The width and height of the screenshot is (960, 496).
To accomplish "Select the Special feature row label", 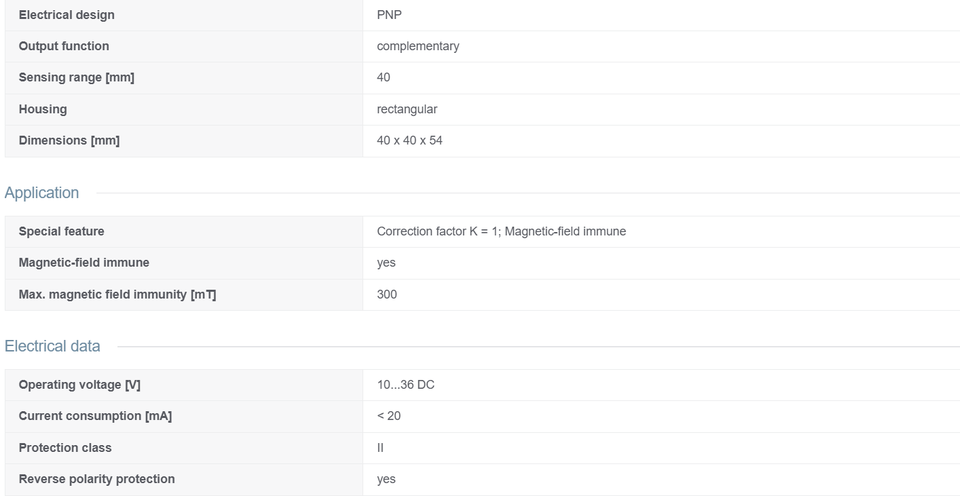I will pos(61,231).
